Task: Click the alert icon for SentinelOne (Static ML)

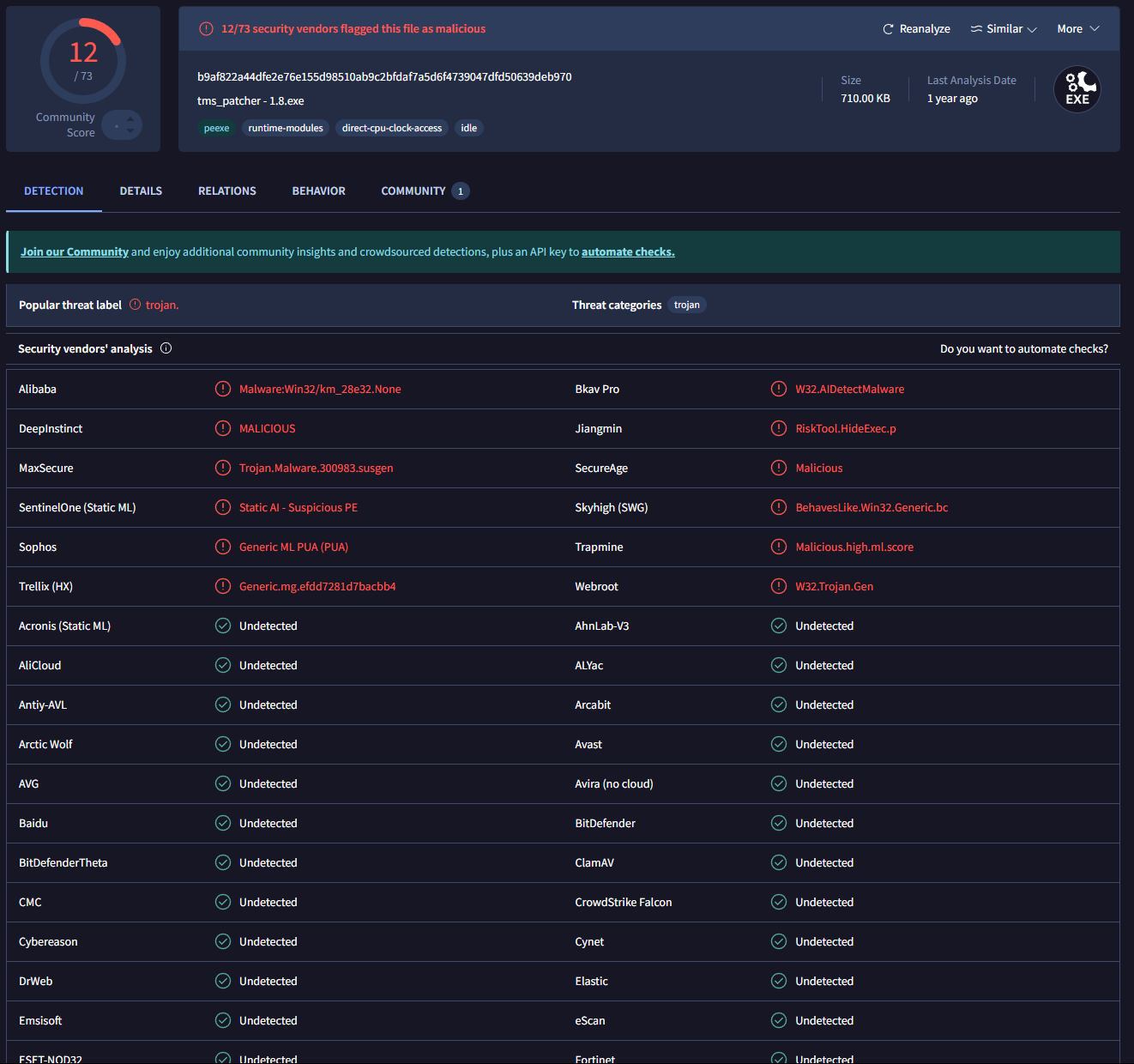Action: (223, 507)
